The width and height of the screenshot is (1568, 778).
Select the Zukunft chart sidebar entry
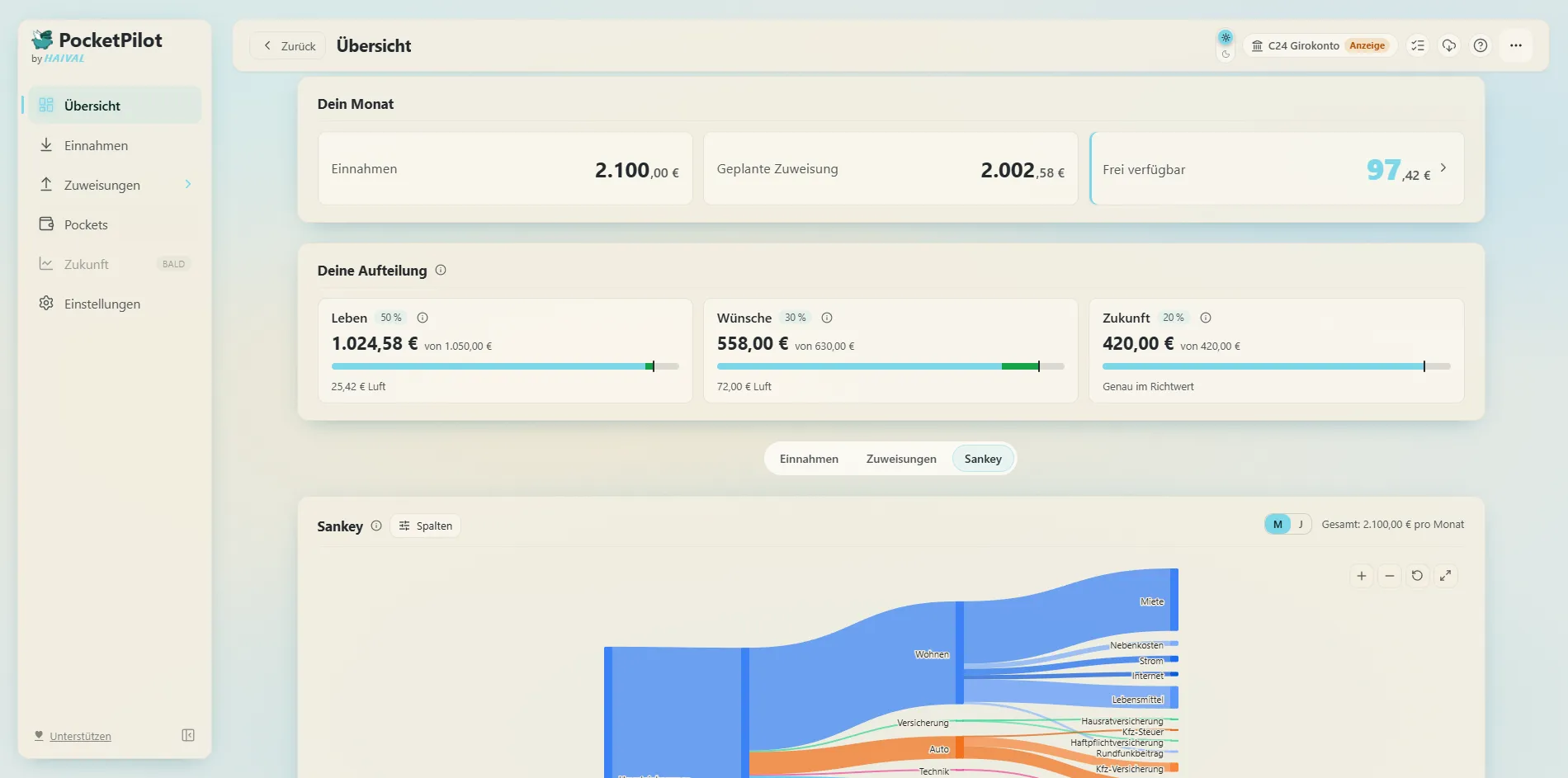pyautogui.click(x=115, y=264)
